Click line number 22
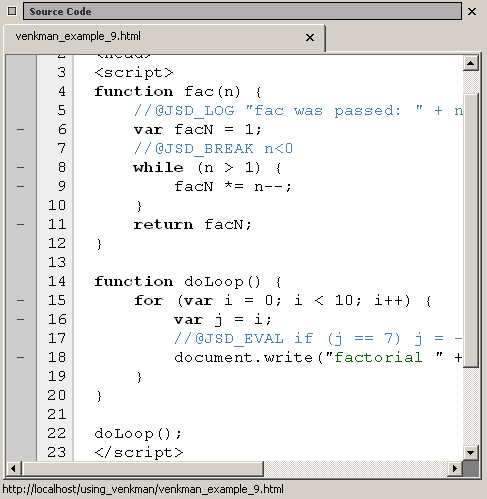This screenshot has height=499, width=487. pos(57,433)
